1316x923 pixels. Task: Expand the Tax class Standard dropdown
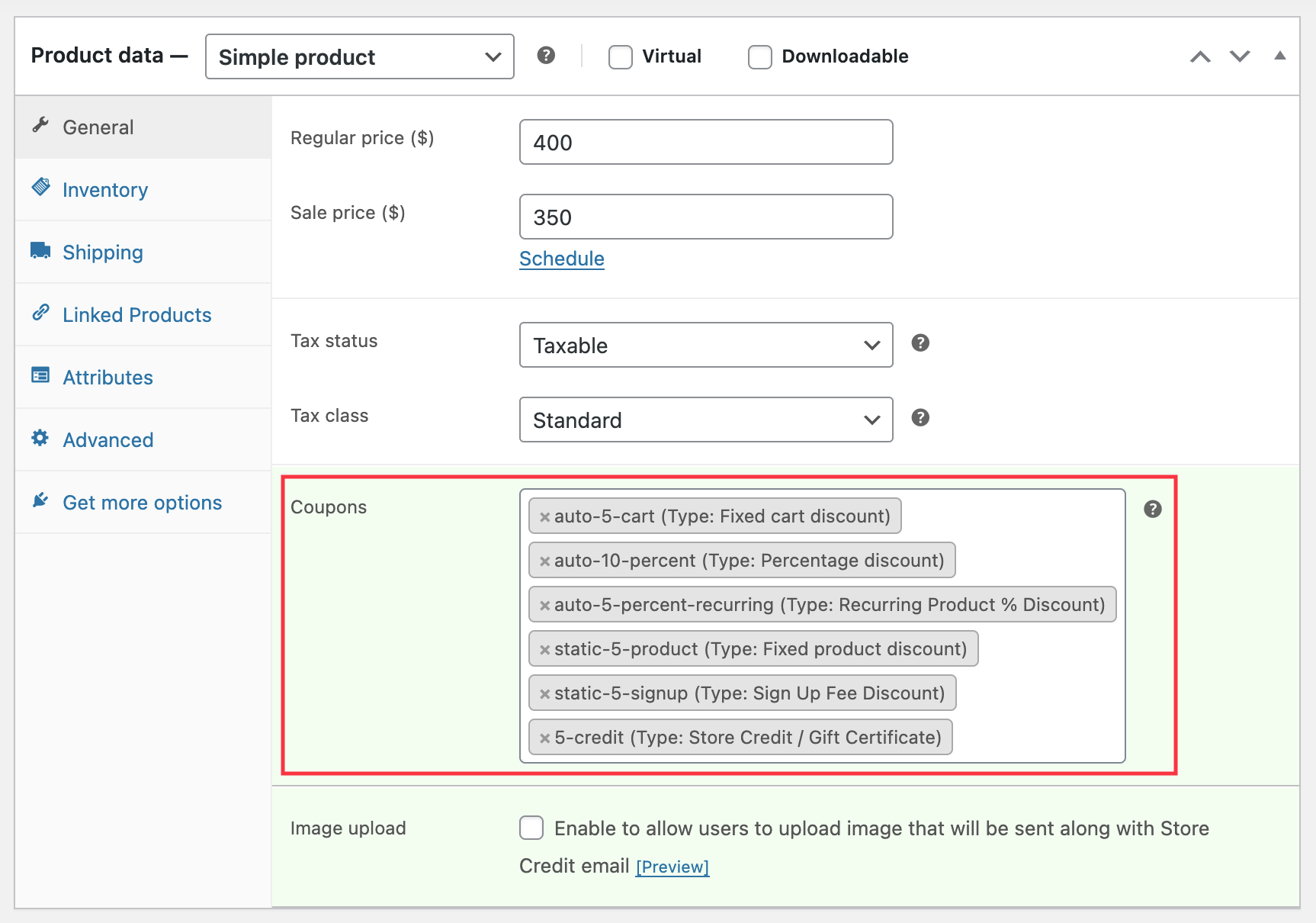[705, 420]
